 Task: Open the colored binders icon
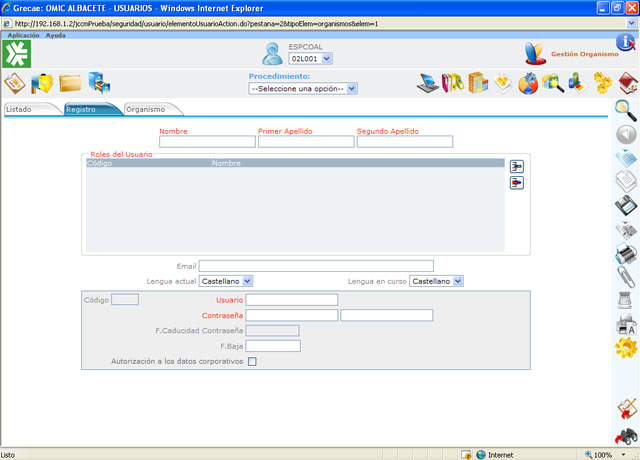coord(453,83)
